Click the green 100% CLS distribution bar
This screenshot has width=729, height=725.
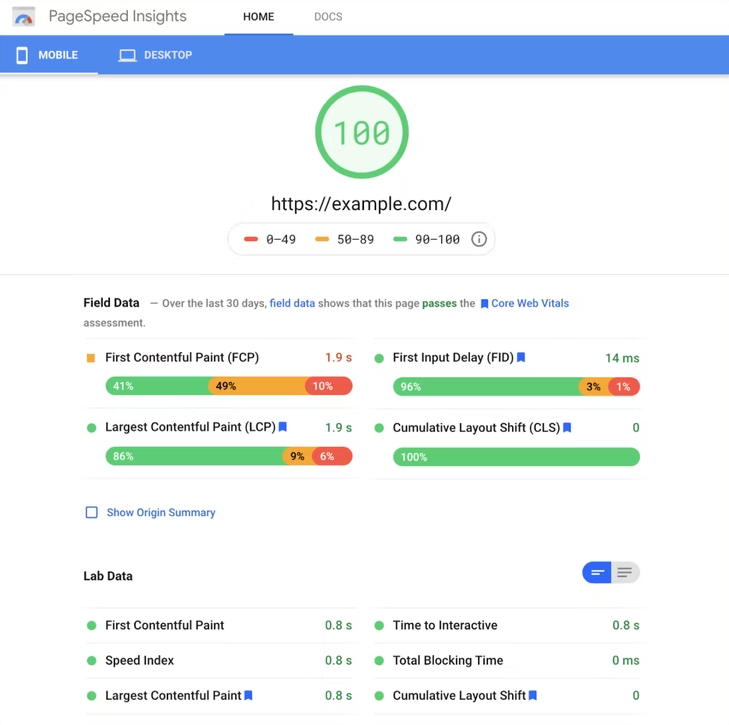click(517, 457)
